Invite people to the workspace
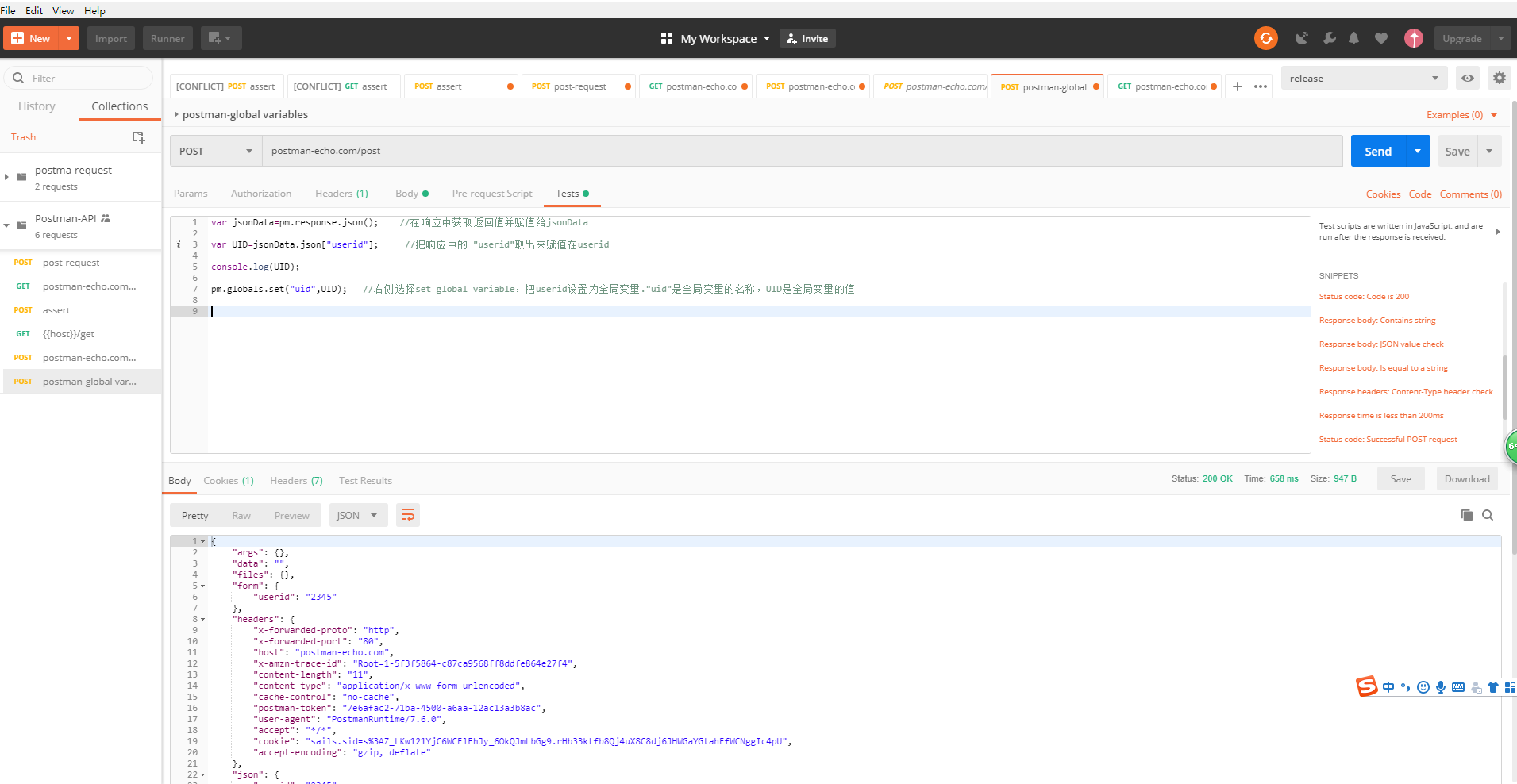 tap(807, 38)
